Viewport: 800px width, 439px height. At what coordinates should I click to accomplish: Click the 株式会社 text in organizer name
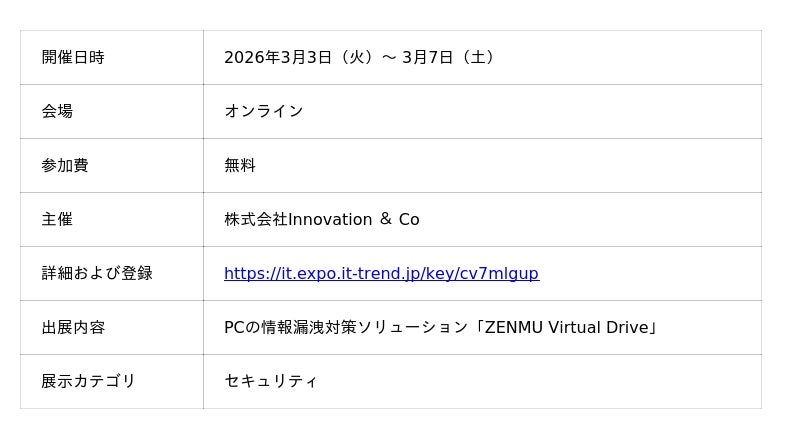pyautogui.click(x=256, y=219)
